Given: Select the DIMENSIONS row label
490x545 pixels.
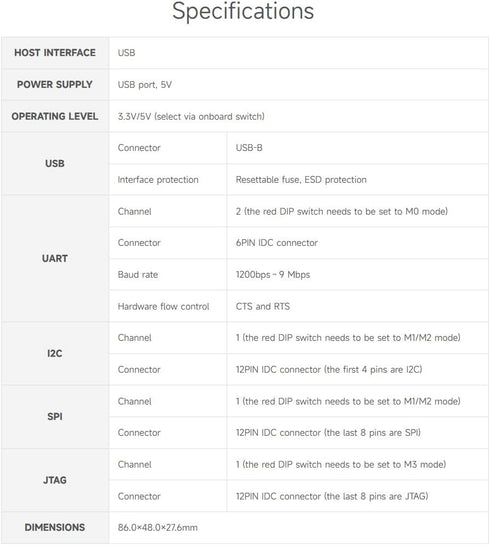Looking at the screenshot, I should (55, 527).
